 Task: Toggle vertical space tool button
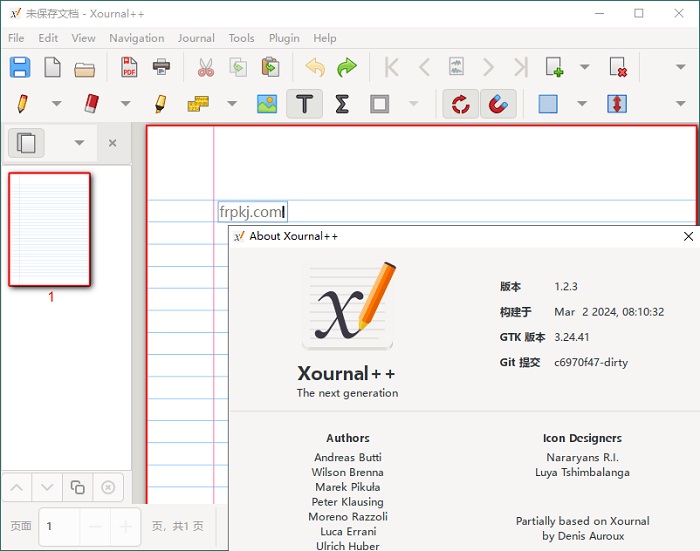(x=617, y=104)
